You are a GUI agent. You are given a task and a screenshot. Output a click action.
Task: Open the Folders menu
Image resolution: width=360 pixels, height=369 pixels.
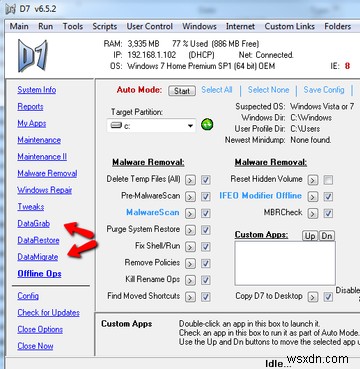[x=337, y=26]
